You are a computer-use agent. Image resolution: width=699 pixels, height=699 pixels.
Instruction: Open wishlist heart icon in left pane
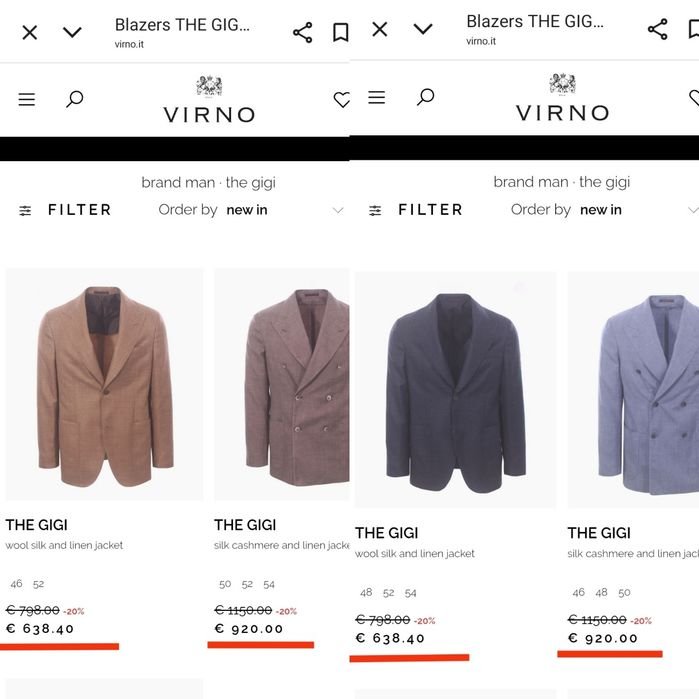pos(341,99)
